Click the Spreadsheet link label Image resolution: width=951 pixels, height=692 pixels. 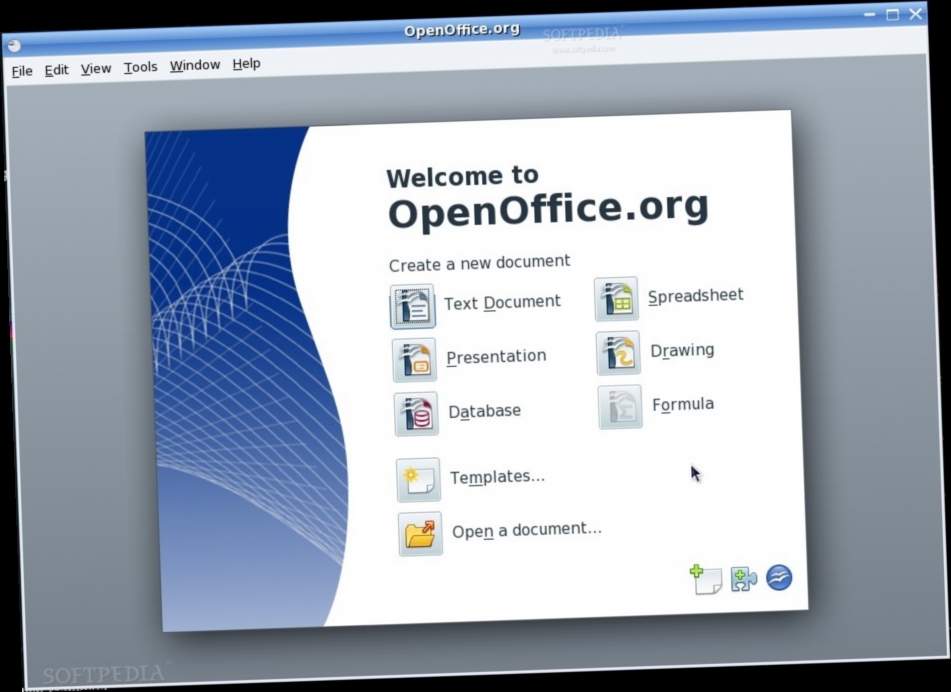(695, 295)
